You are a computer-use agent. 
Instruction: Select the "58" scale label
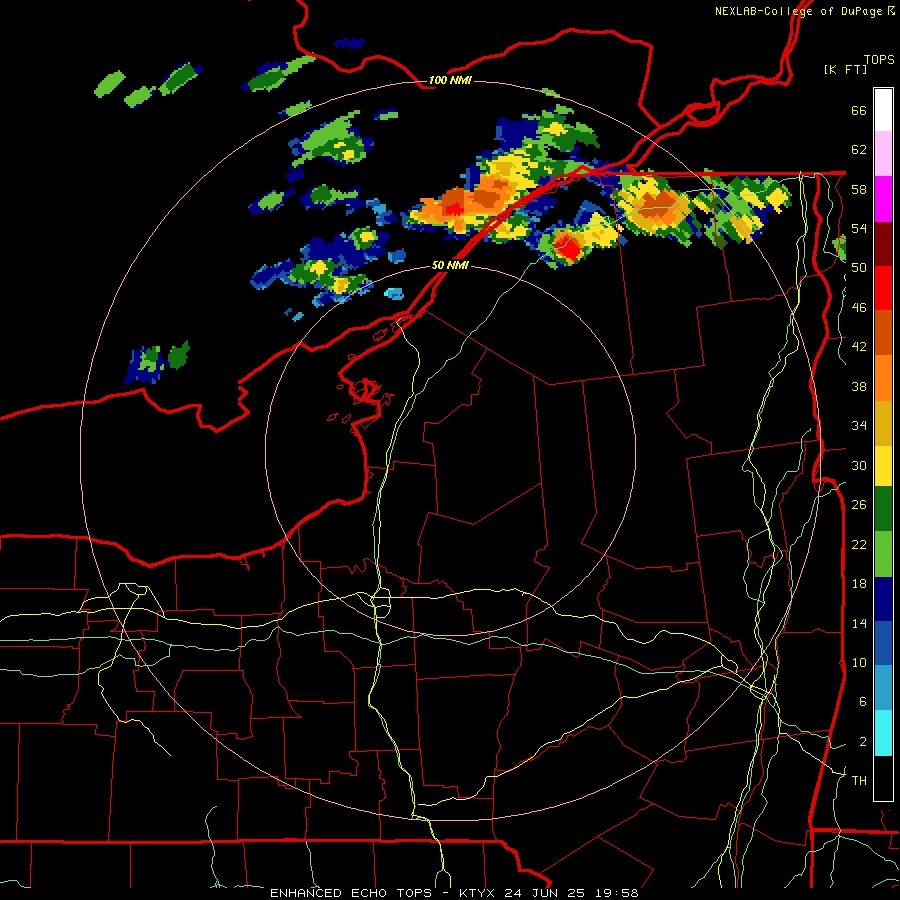tap(859, 189)
